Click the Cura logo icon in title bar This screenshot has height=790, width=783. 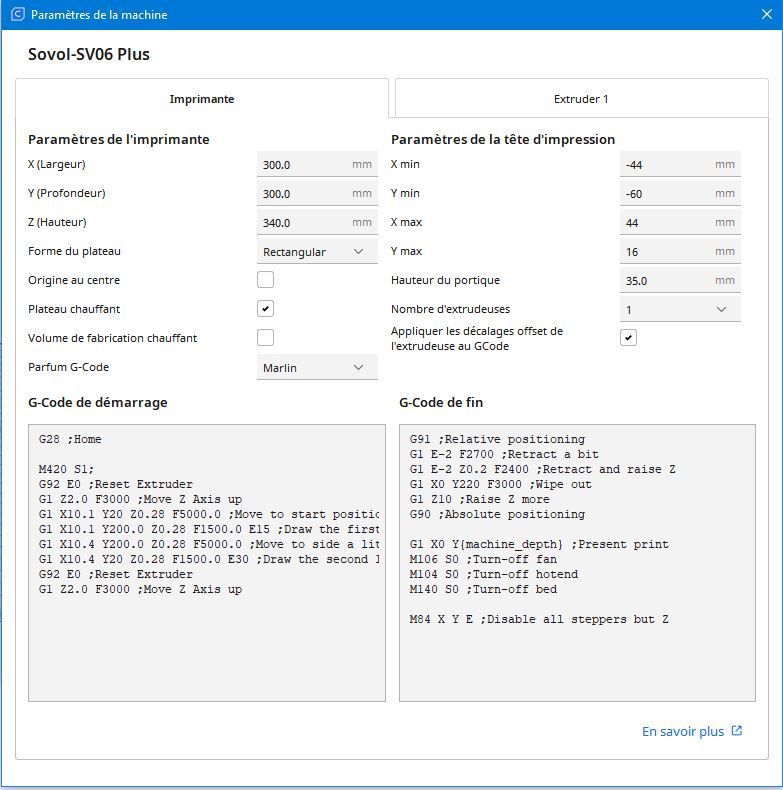pos(18,14)
